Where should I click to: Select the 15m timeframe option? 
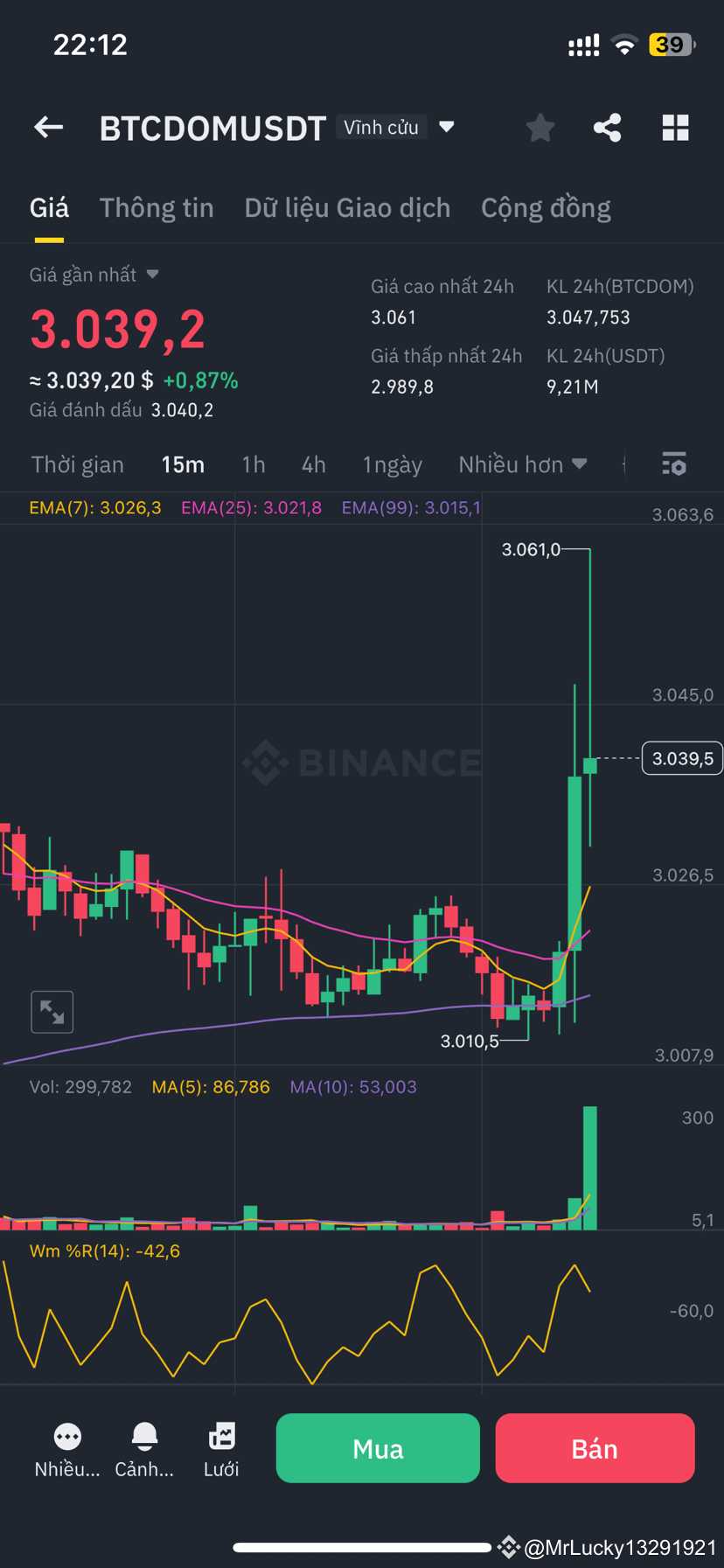(183, 464)
